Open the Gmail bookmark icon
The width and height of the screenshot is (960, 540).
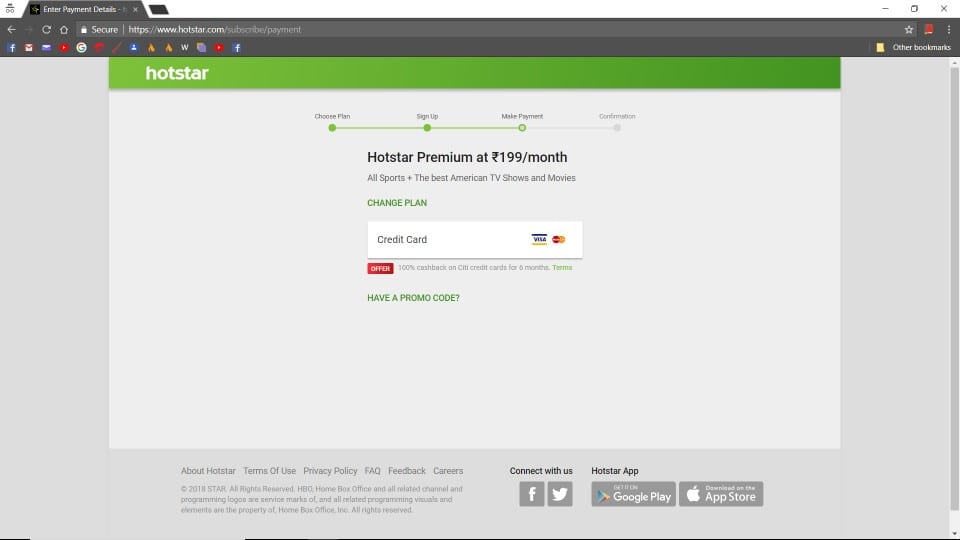[x=29, y=47]
